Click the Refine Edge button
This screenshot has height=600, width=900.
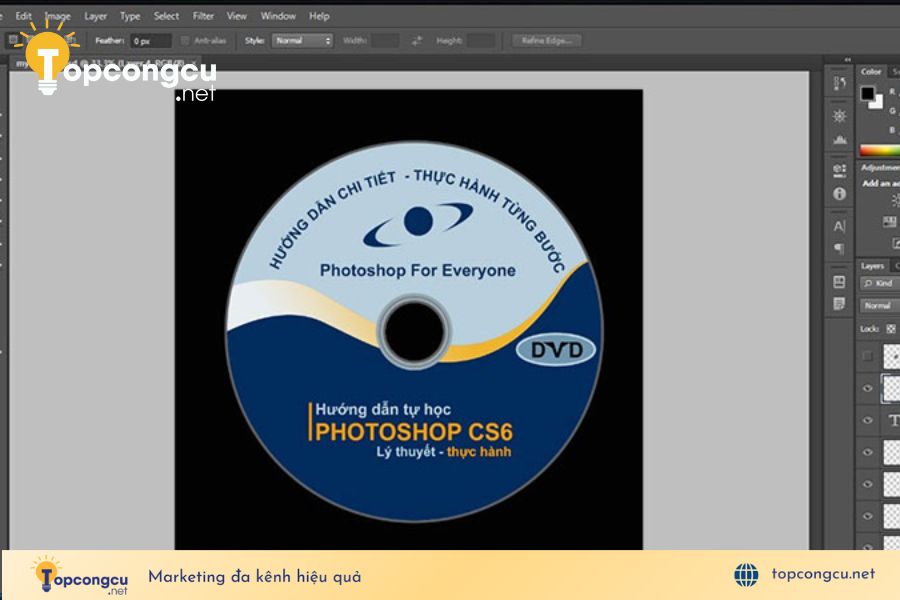(x=546, y=41)
